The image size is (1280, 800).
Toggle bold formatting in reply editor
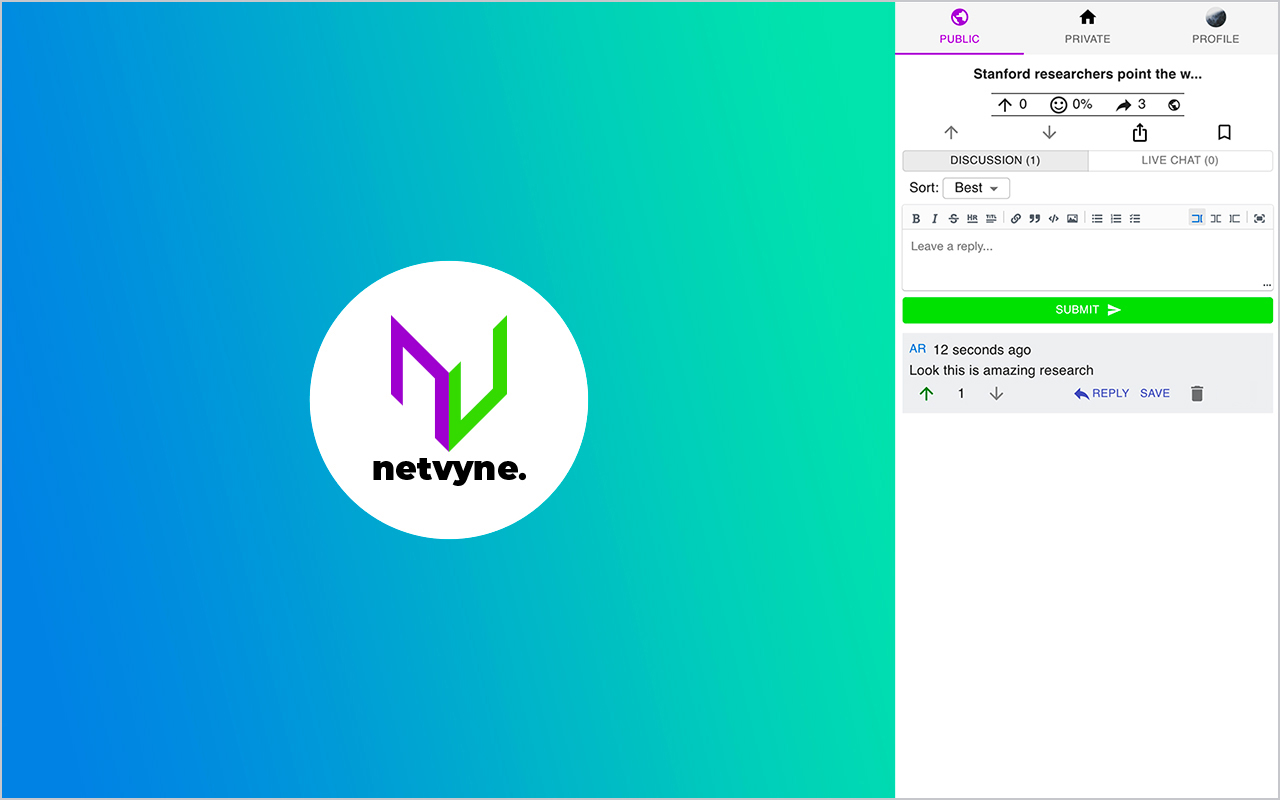click(916, 218)
